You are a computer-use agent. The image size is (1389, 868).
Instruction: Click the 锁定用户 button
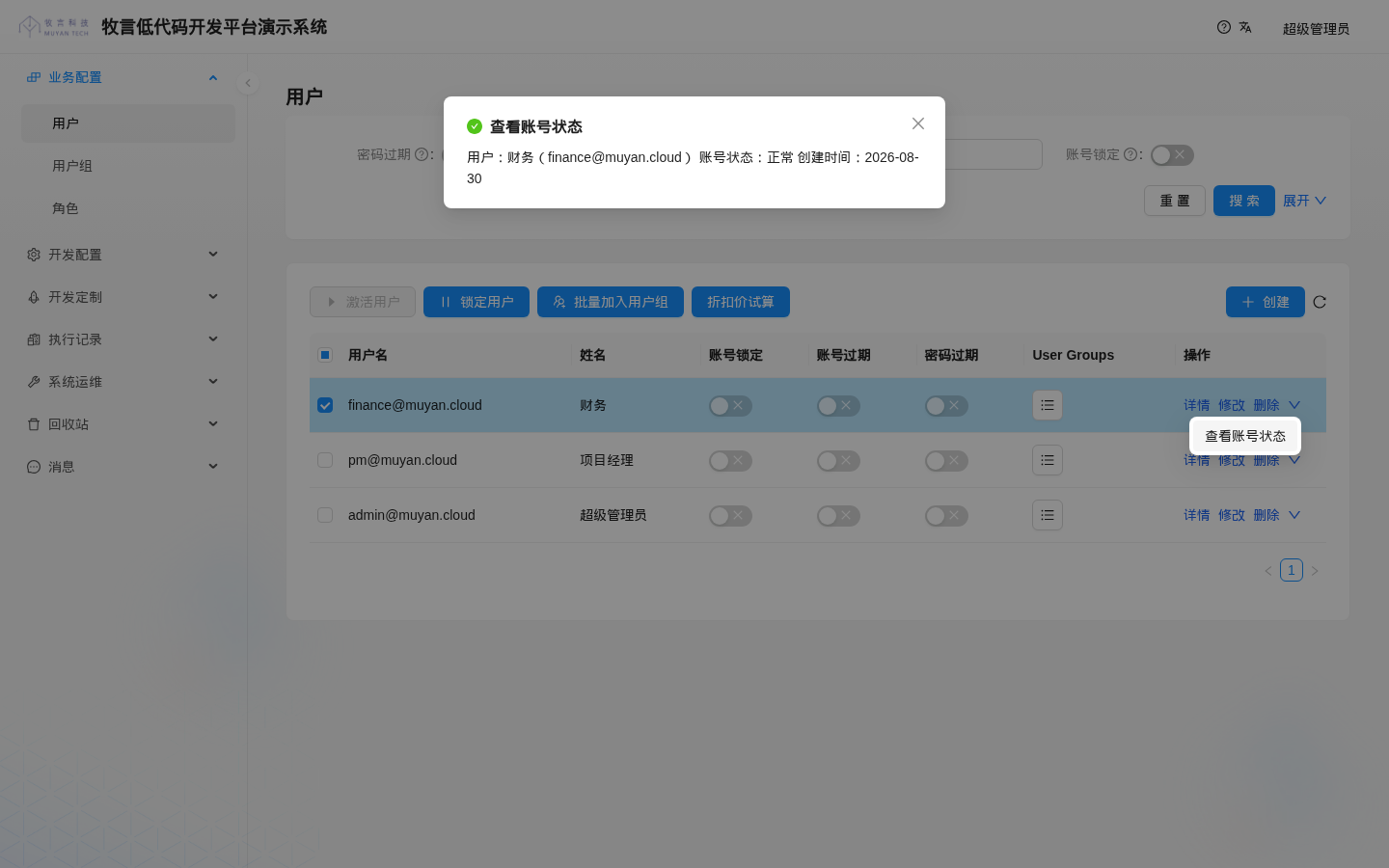coord(477,302)
